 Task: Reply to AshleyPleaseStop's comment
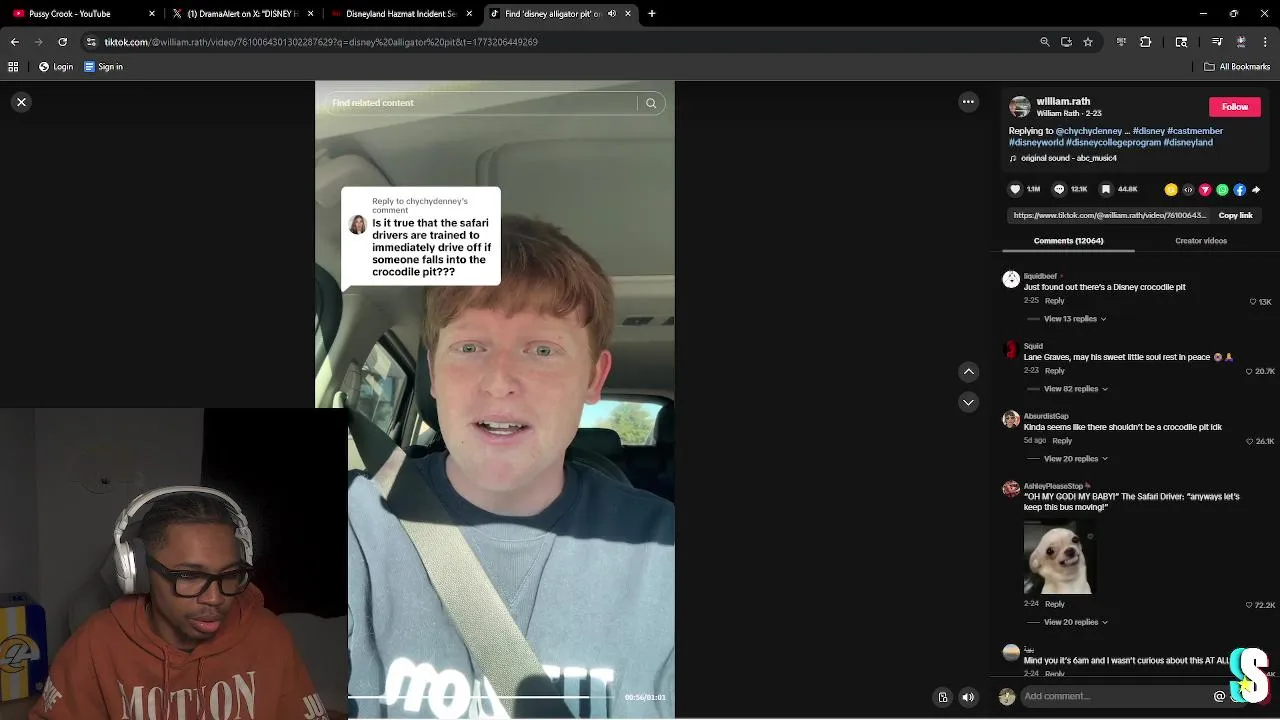click(1054, 604)
